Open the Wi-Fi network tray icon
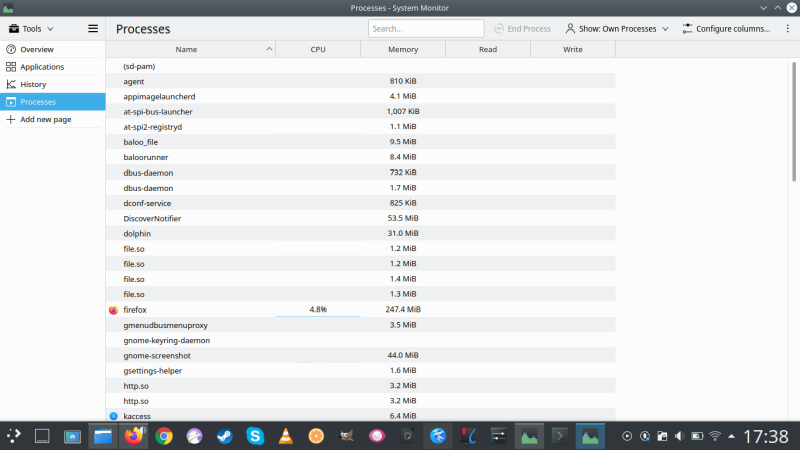The width and height of the screenshot is (800, 450). [715, 436]
